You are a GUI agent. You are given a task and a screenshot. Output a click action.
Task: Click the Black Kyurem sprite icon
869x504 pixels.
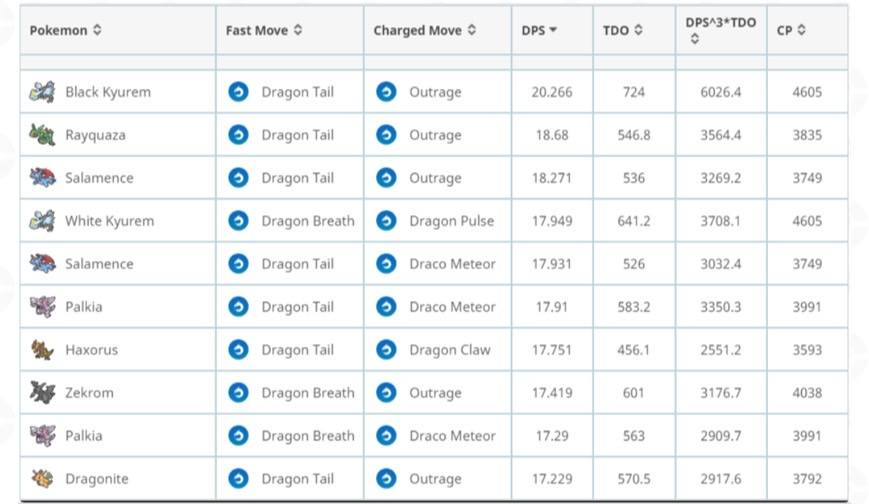coord(42,92)
